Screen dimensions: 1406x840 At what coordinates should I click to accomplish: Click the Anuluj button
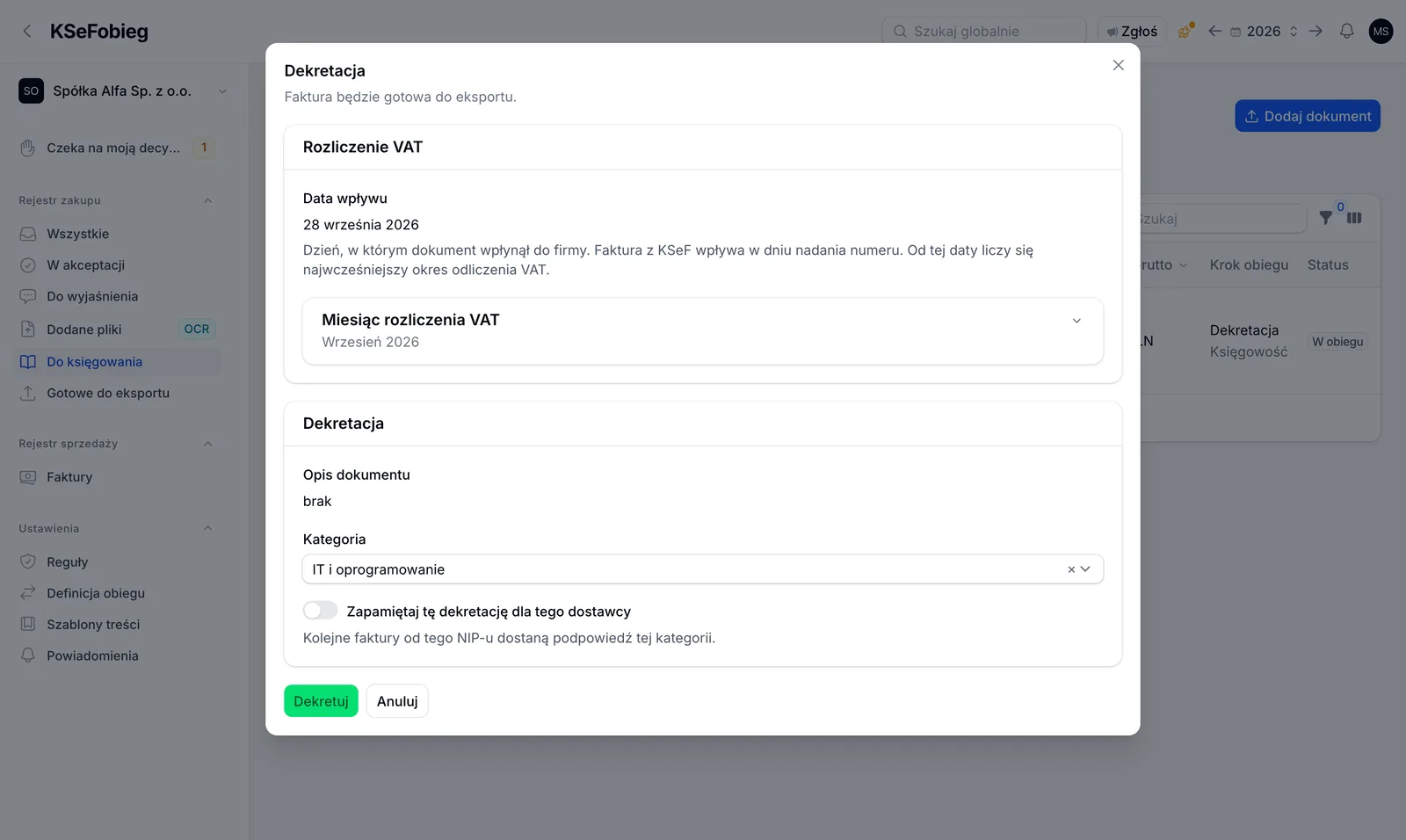(x=397, y=701)
